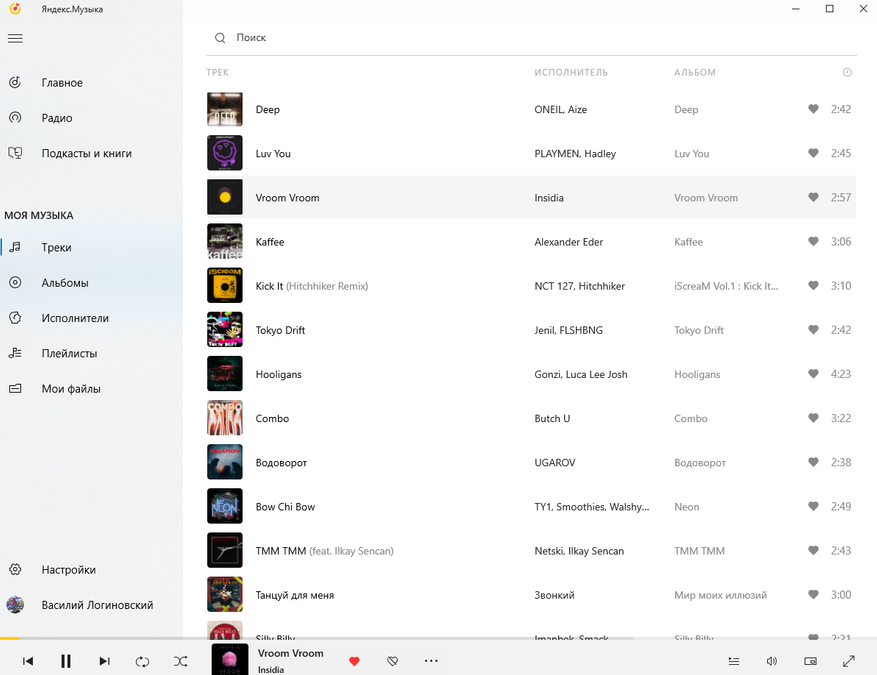
Task: Expand player to full screen
Action: (848, 662)
